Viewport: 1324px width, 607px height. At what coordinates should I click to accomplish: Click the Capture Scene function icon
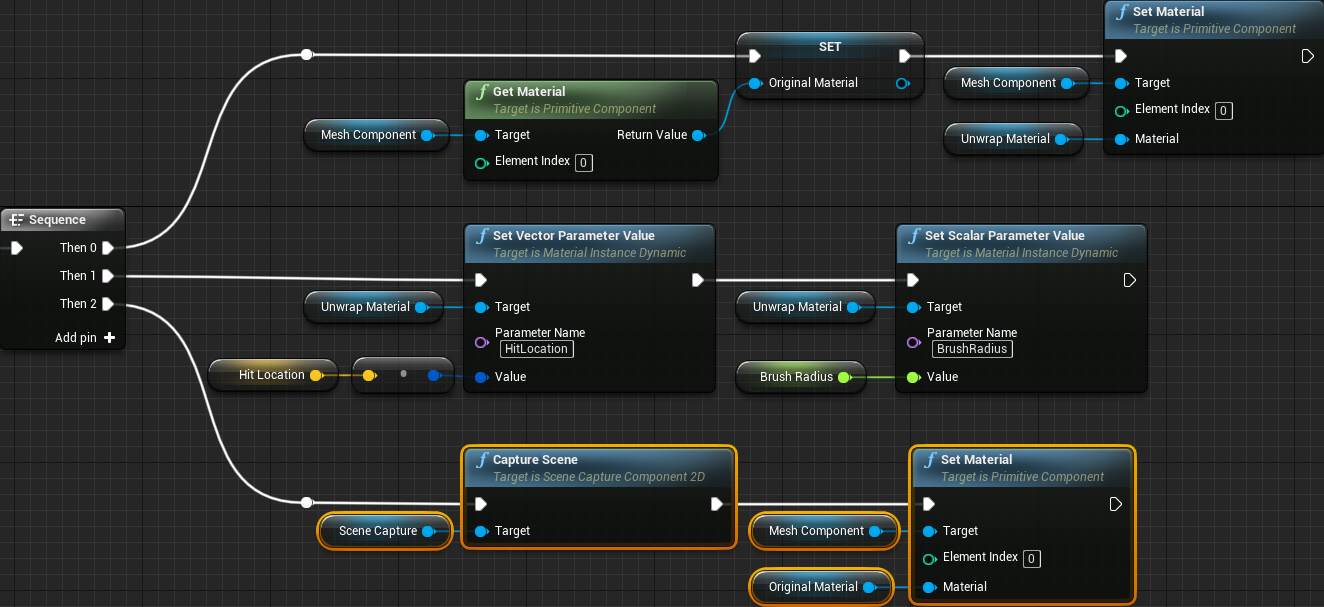(482, 460)
